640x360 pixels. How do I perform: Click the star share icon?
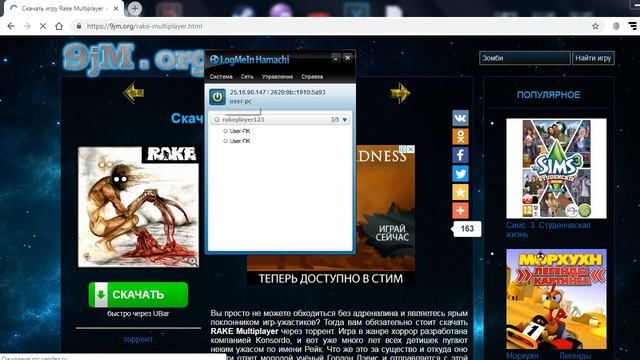pyautogui.click(x=460, y=192)
